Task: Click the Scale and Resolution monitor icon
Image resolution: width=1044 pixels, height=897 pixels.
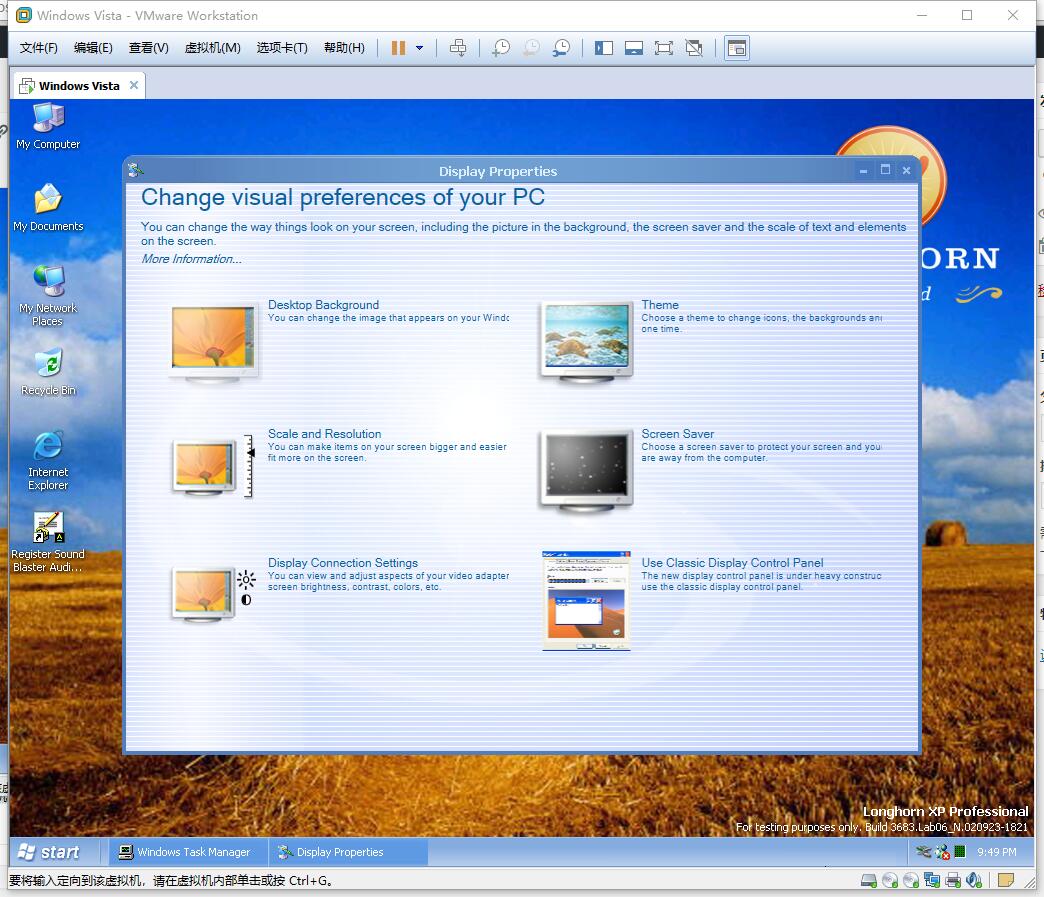Action: pos(213,467)
